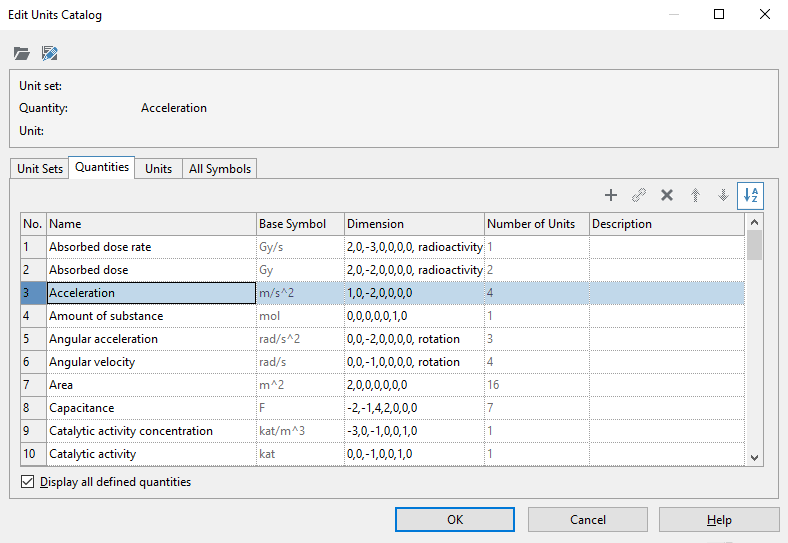Select the Capacitance row name
The width and height of the screenshot is (788, 543).
pos(82,408)
